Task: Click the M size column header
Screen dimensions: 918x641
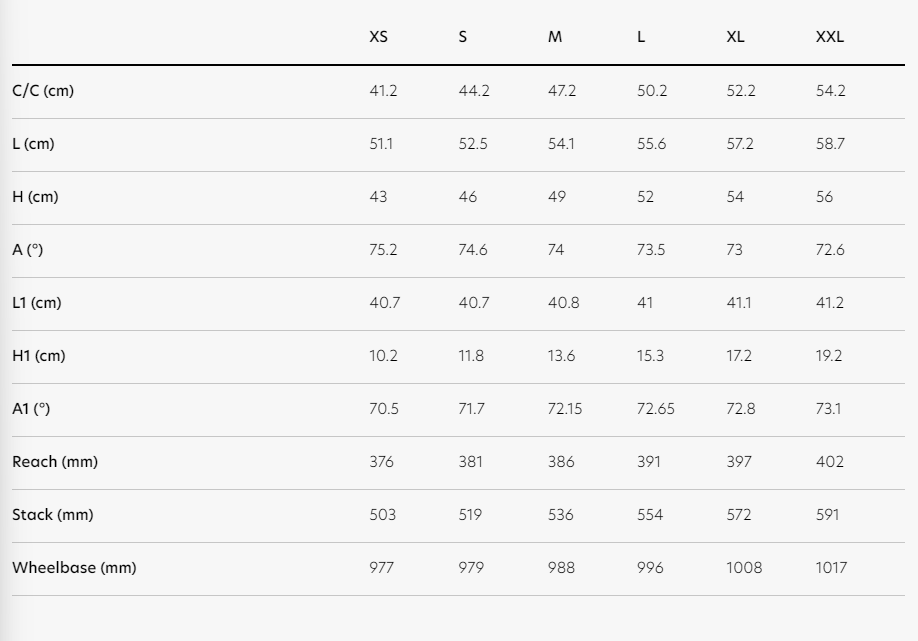Action: coord(555,37)
